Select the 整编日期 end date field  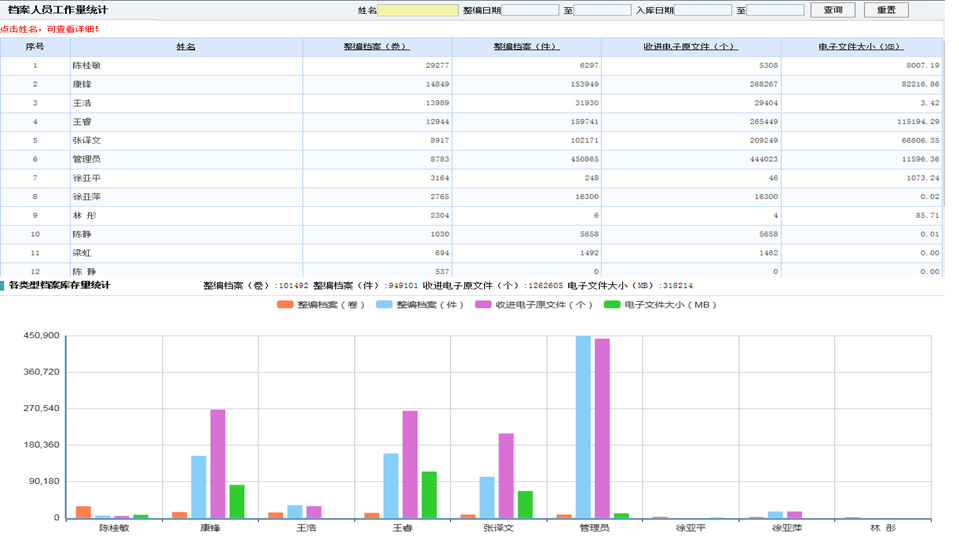point(602,10)
